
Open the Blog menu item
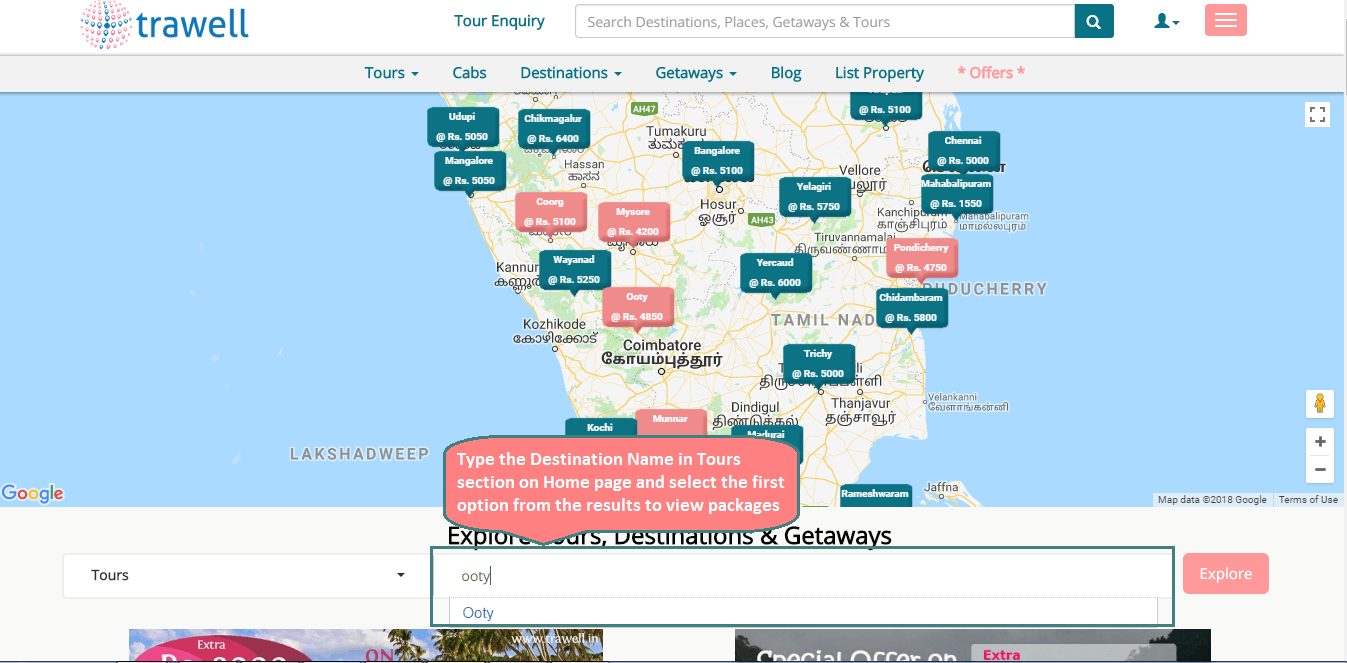click(786, 72)
